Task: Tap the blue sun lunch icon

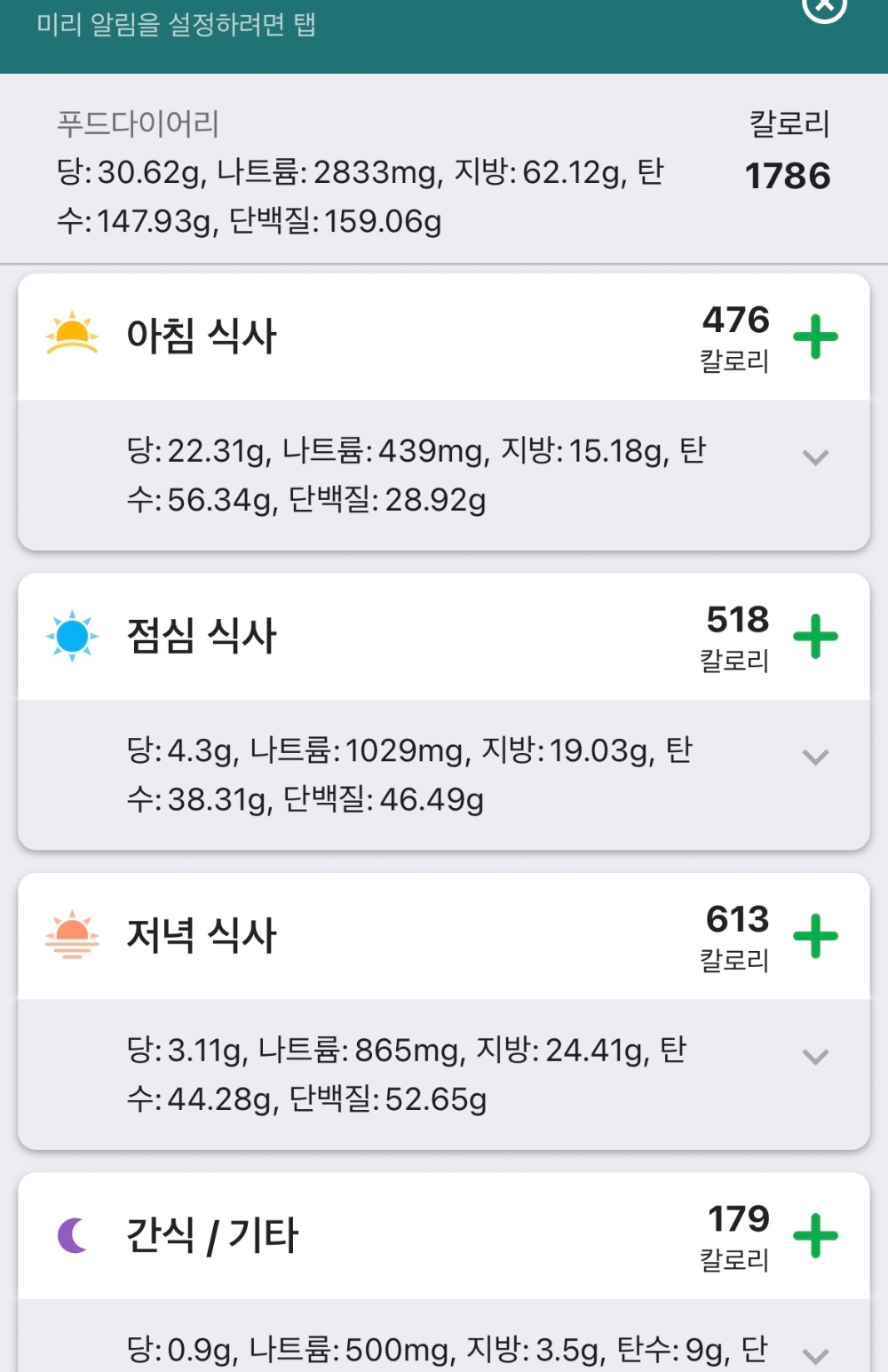Action: (x=72, y=636)
